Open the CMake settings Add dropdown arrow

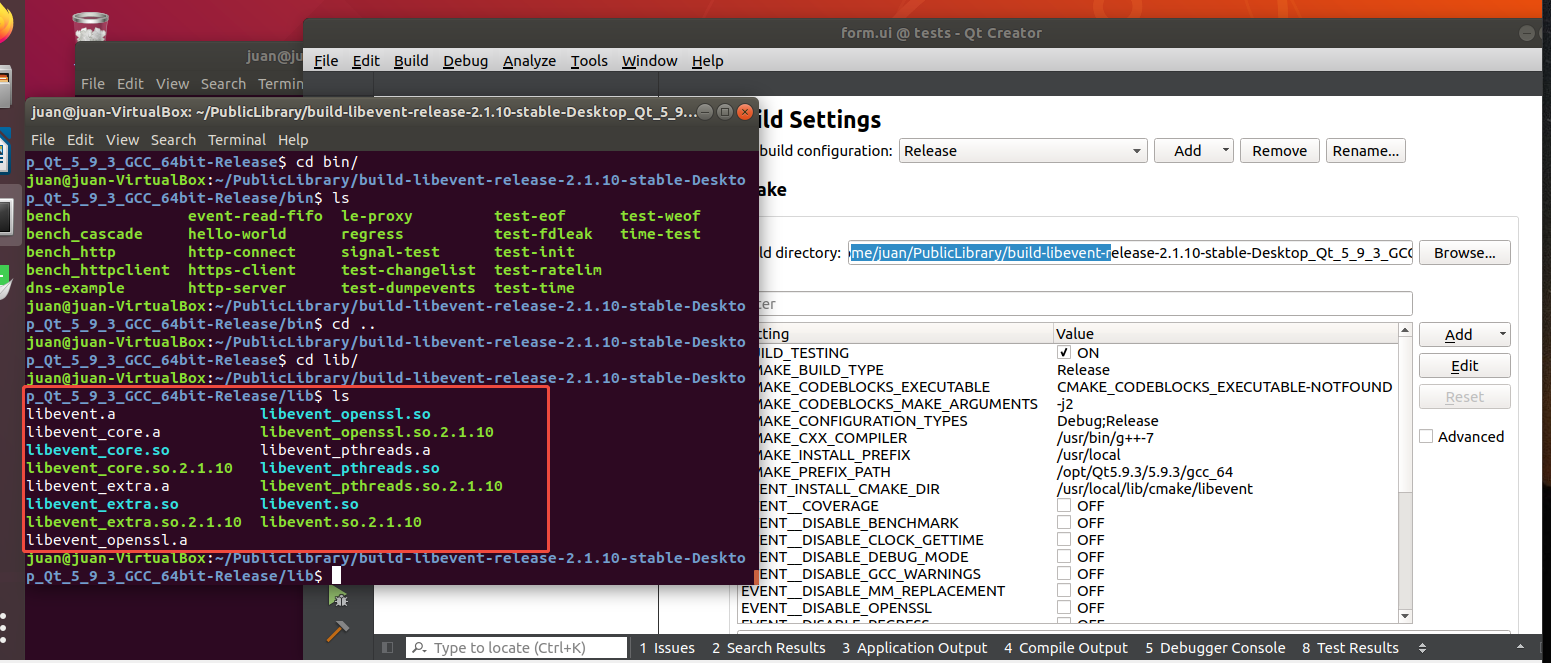click(1501, 335)
